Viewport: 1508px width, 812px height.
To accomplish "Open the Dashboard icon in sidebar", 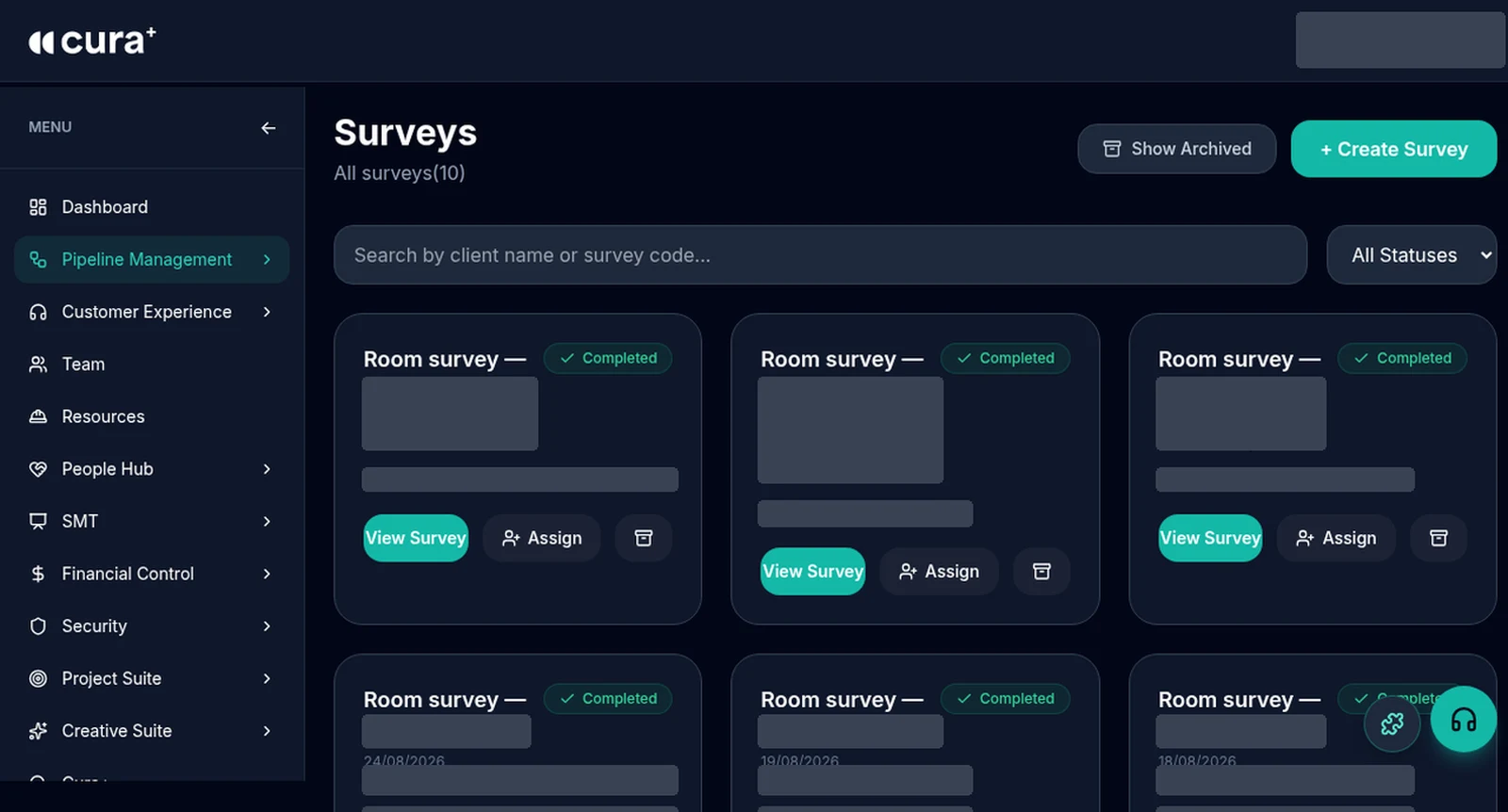I will (38, 207).
